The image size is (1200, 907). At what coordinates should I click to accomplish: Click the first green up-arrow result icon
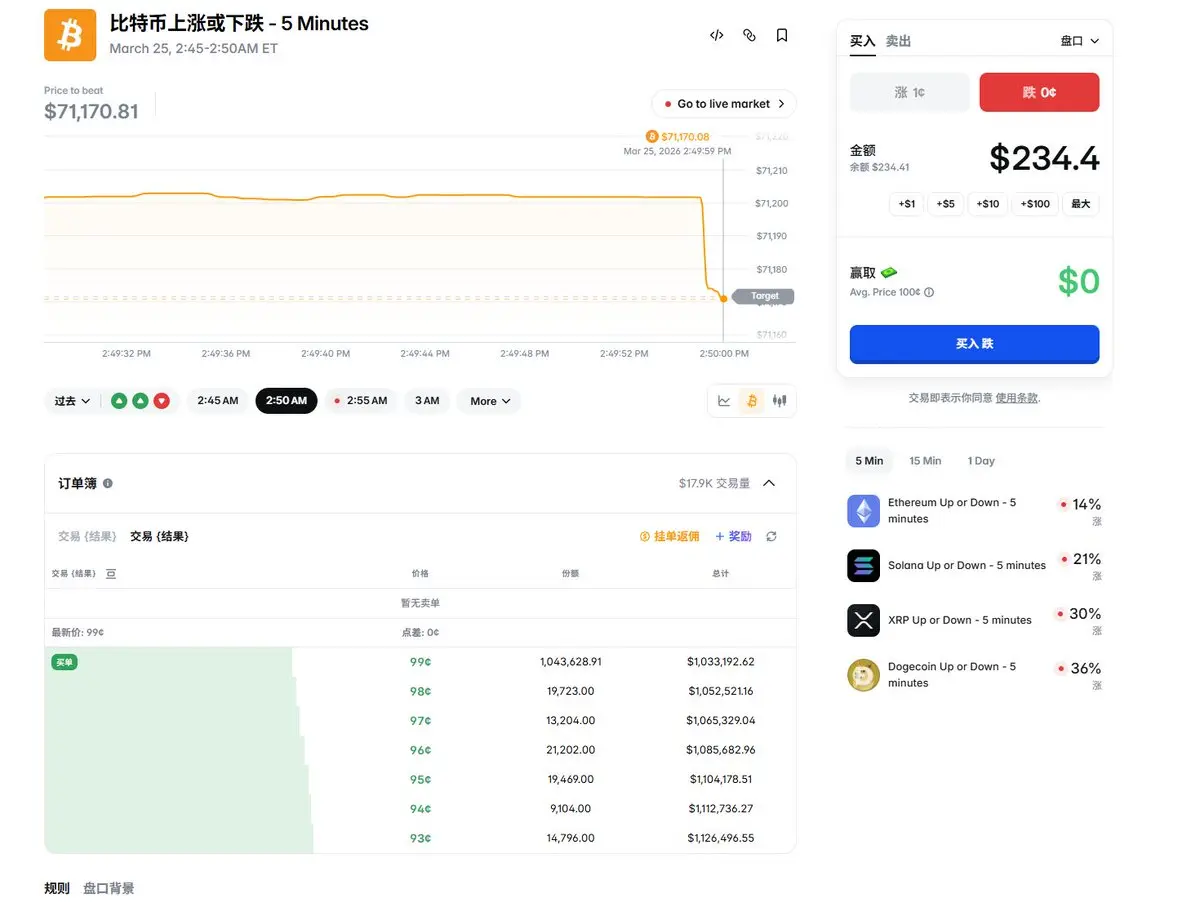pyautogui.click(x=119, y=401)
